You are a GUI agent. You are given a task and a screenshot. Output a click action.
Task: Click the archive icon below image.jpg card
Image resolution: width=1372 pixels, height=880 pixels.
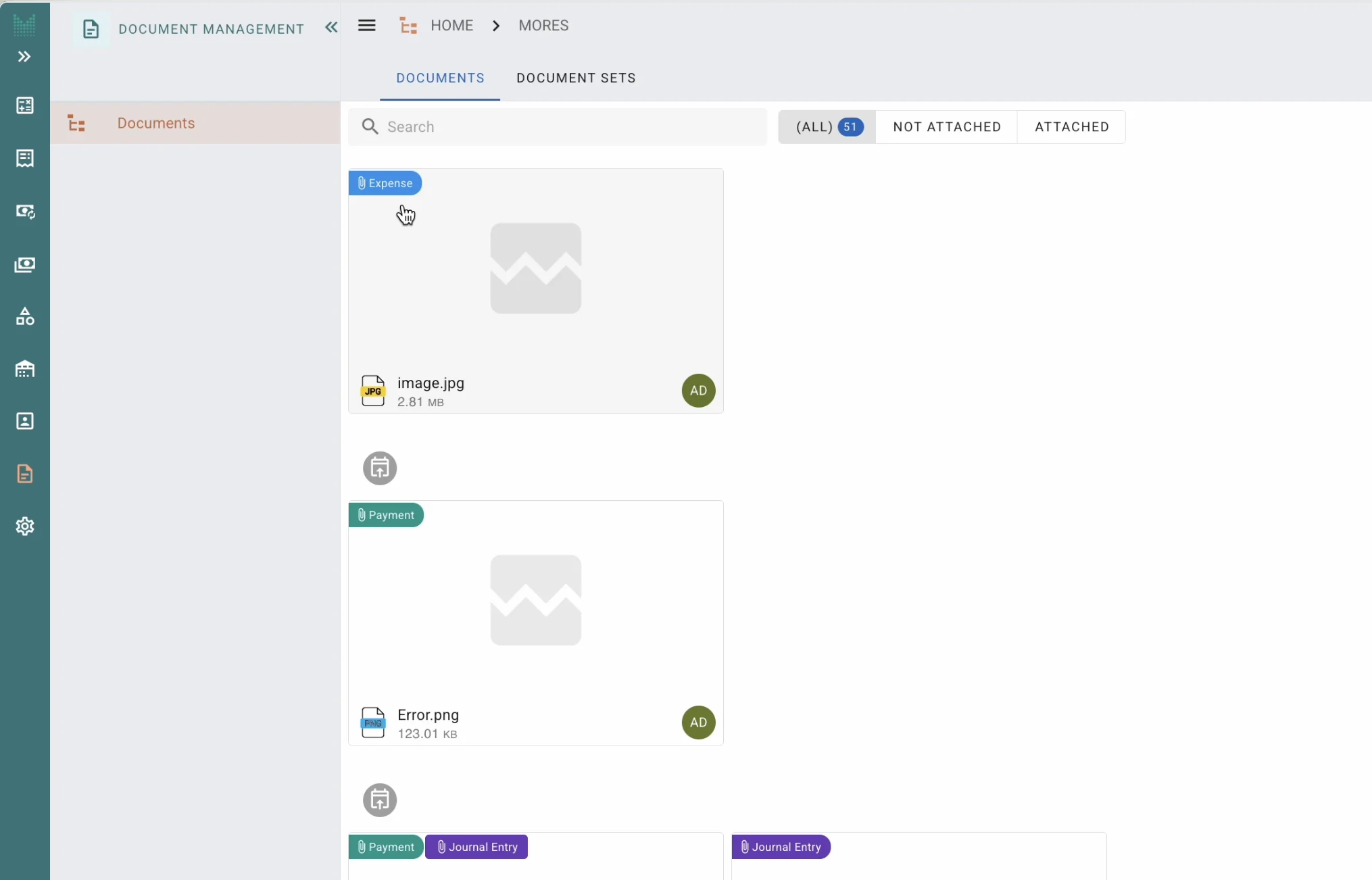pos(380,468)
